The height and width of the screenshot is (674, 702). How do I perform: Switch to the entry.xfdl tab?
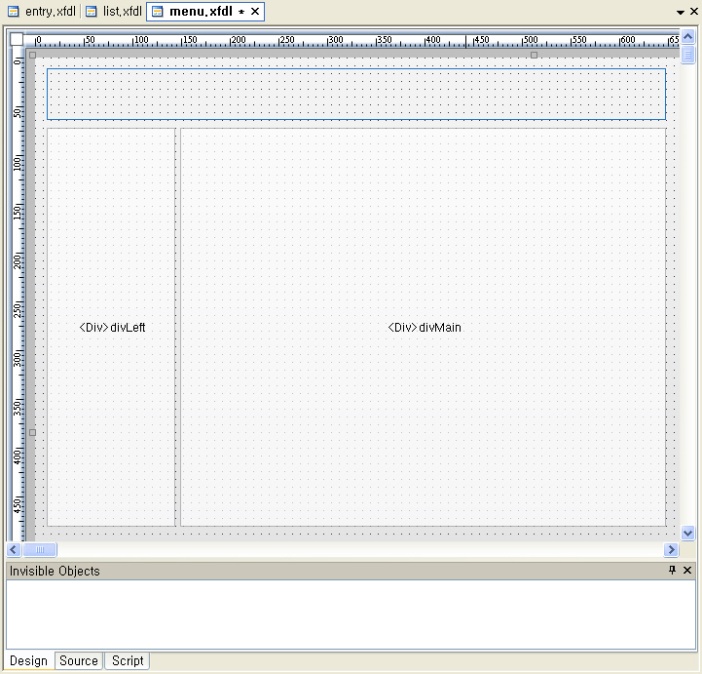[42, 11]
